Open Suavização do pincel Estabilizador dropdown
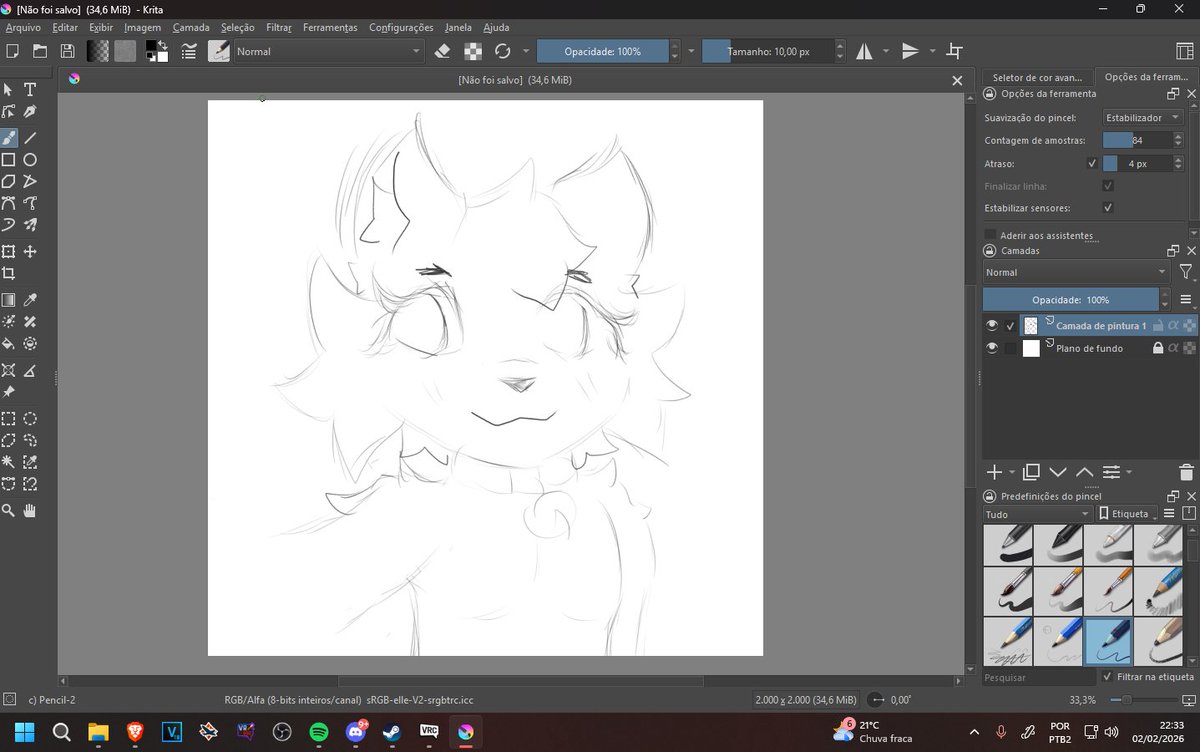Screen dimensions: 1200x752 pyautogui.click(x=1143, y=118)
